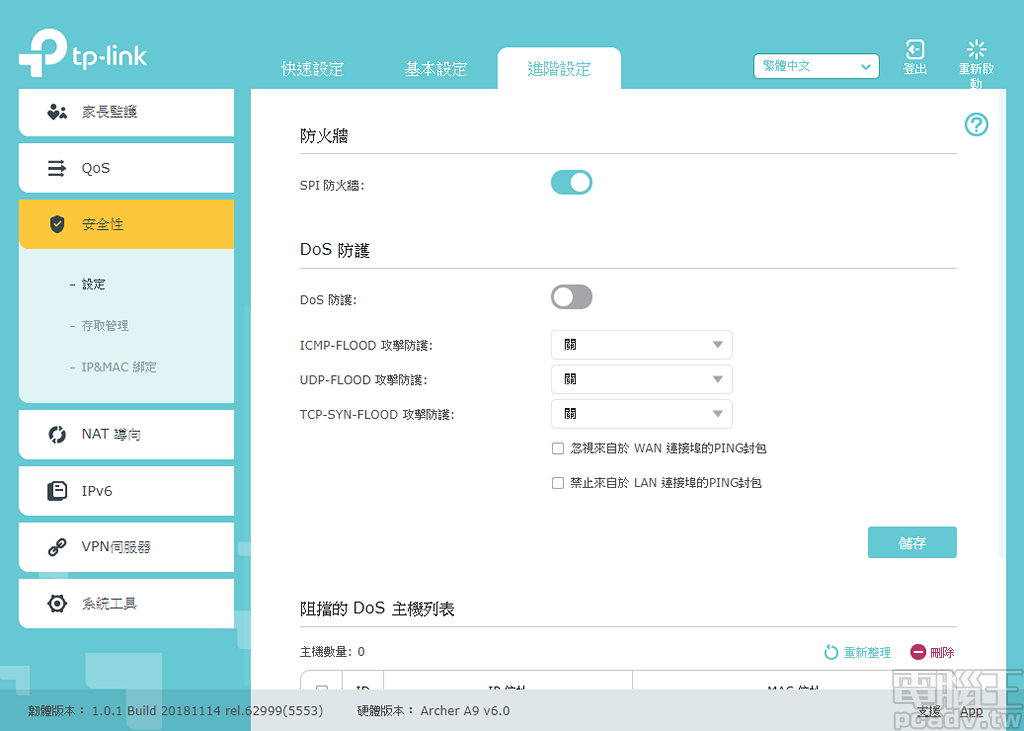The width and height of the screenshot is (1024, 731).
Task: Check 禁止來自於 LAN 連接埠的PING封包
Action: point(557,482)
